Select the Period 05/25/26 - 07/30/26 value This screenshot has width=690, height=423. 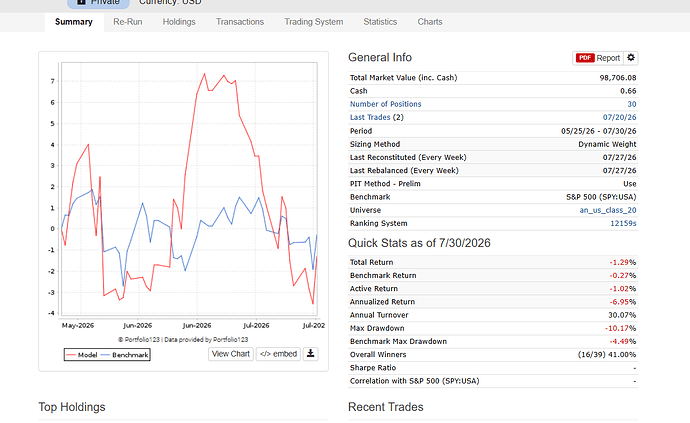[598, 131]
